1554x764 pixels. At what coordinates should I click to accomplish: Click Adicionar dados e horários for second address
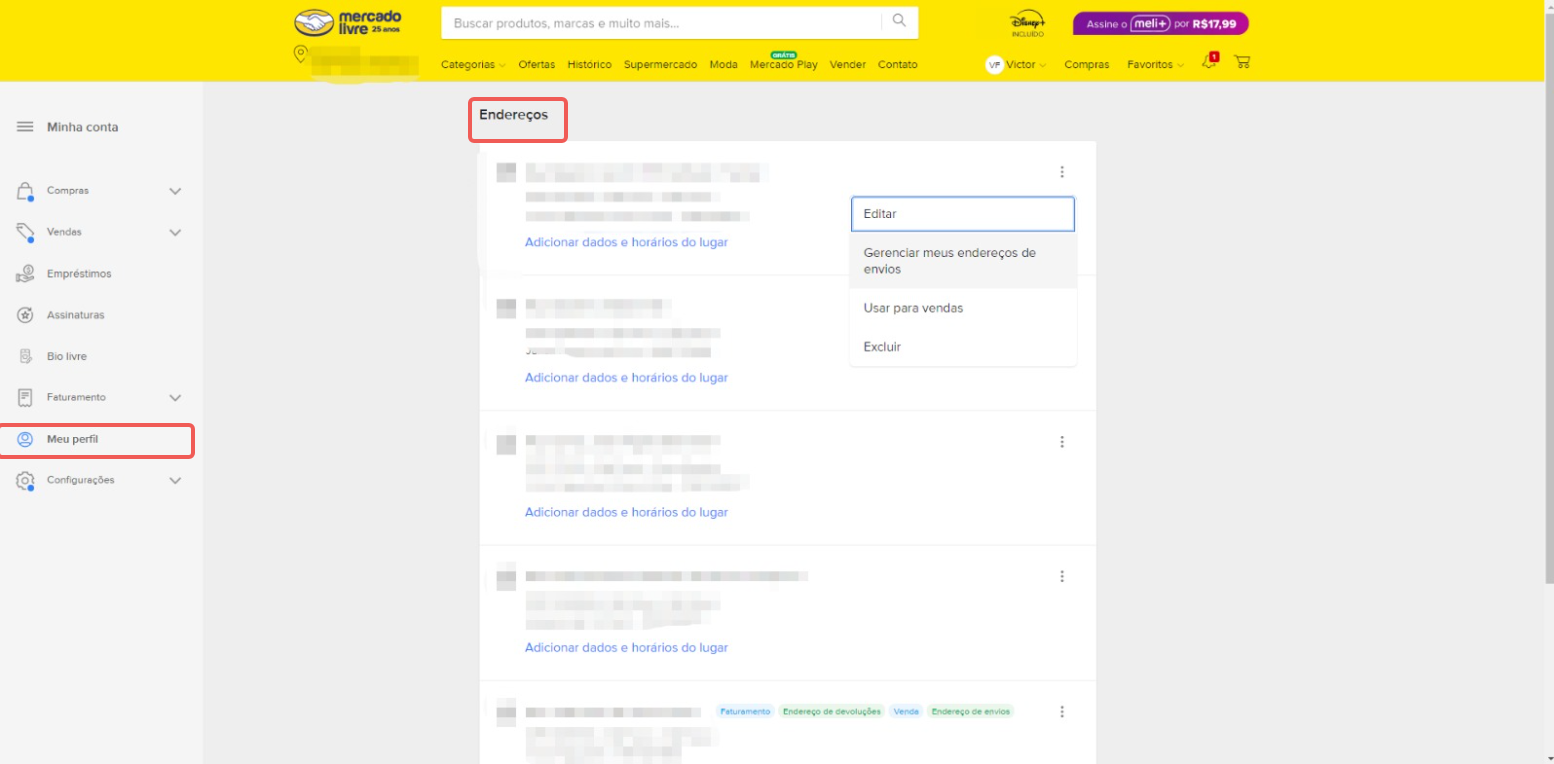pyautogui.click(x=626, y=377)
